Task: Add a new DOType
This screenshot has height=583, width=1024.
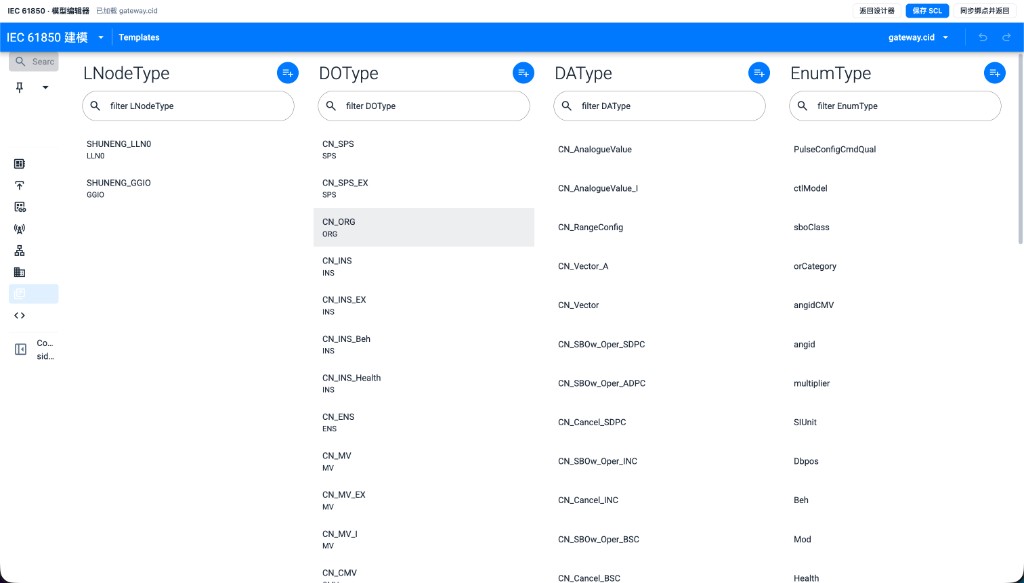Action: click(x=523, y=73)
